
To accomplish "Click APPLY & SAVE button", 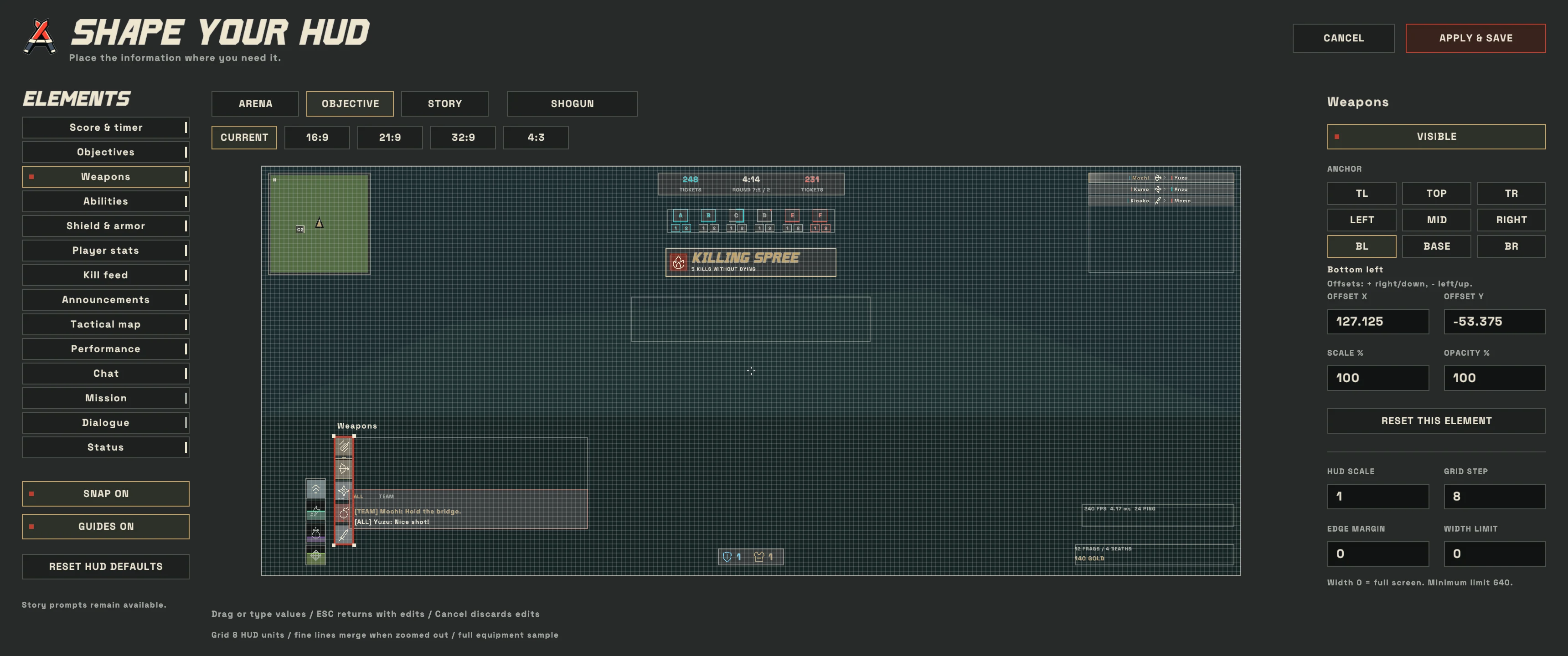I will (1475, 38).
